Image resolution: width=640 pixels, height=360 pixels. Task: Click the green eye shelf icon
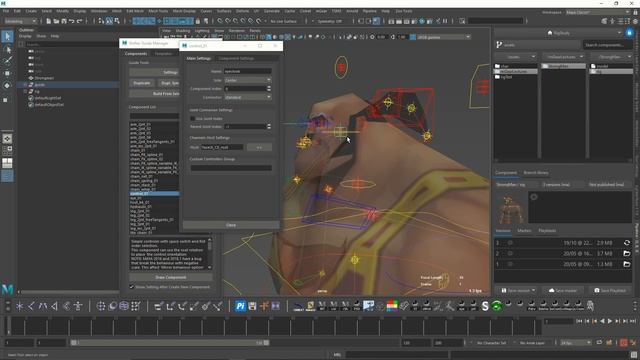point(497,306)
